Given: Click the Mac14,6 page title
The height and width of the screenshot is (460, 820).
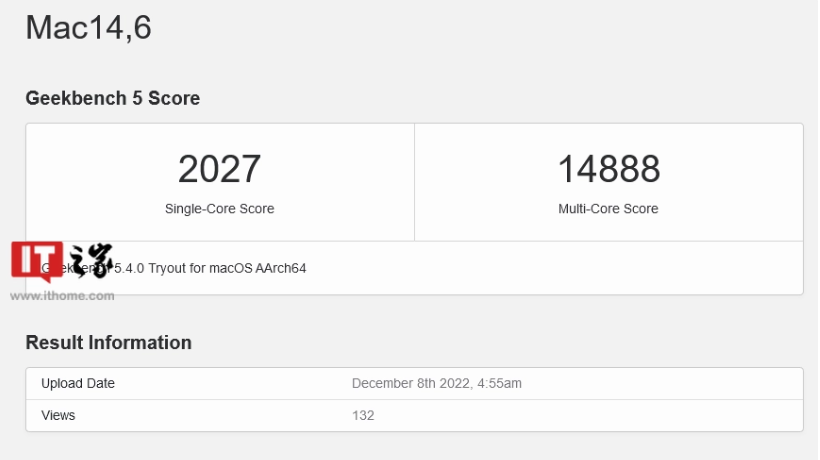Looking at the screenshot, I should pos(88,27).
